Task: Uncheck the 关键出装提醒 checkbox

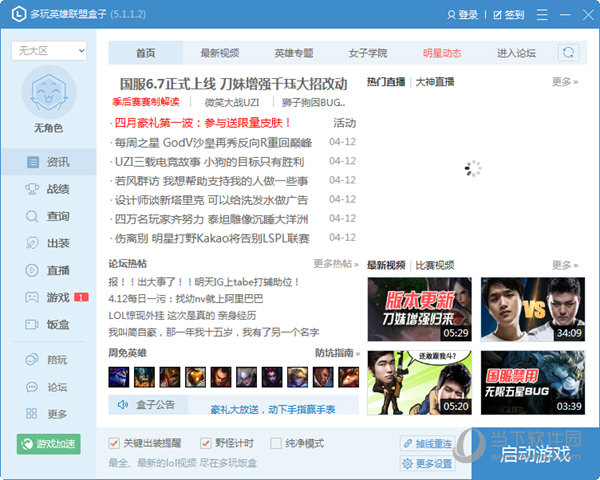Action: (x=114, y=443)
